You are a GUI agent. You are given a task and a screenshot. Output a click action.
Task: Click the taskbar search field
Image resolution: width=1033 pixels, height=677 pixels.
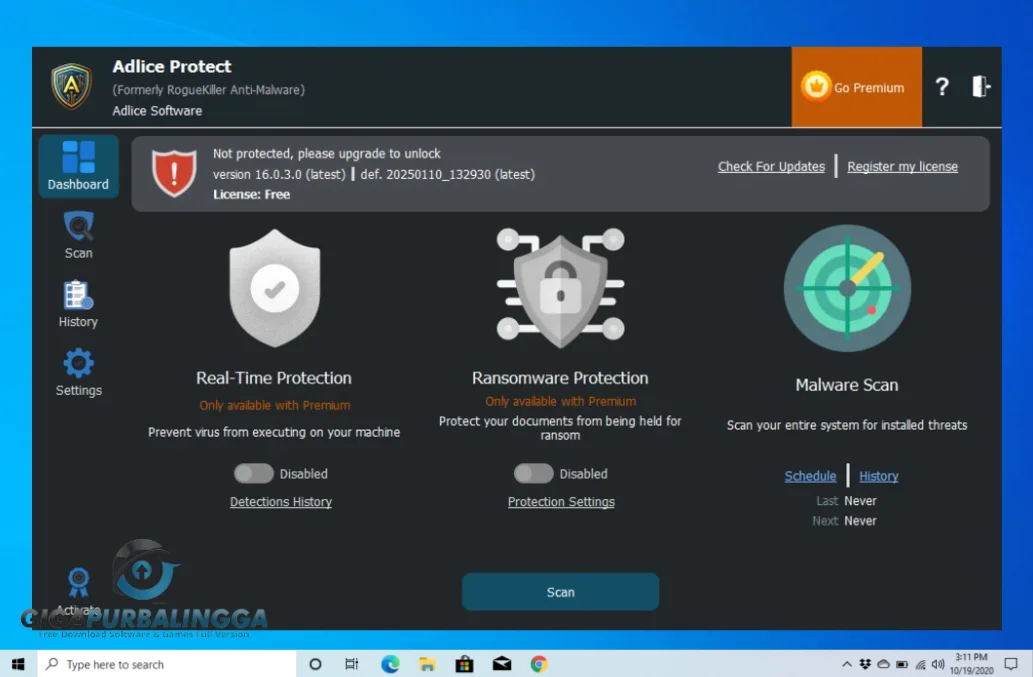tap(167, 664)
